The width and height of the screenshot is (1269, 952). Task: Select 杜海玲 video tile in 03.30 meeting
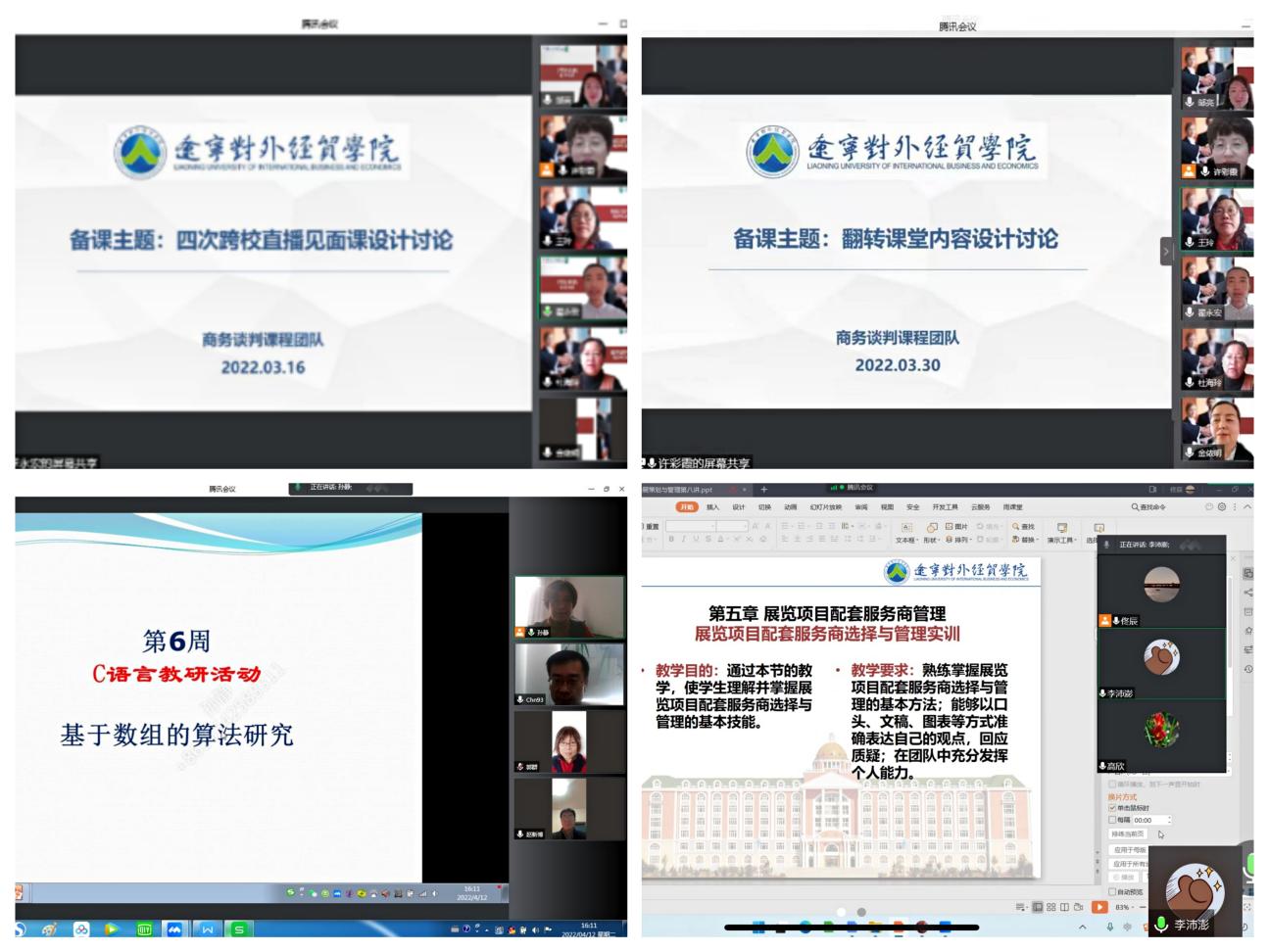(x=1217, y=358)
